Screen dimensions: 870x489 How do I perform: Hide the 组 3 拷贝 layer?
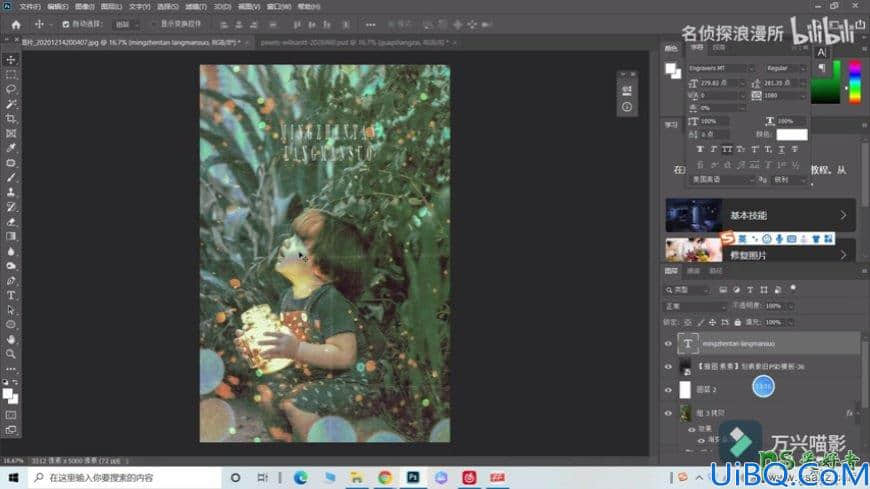[x=668, y=413]
